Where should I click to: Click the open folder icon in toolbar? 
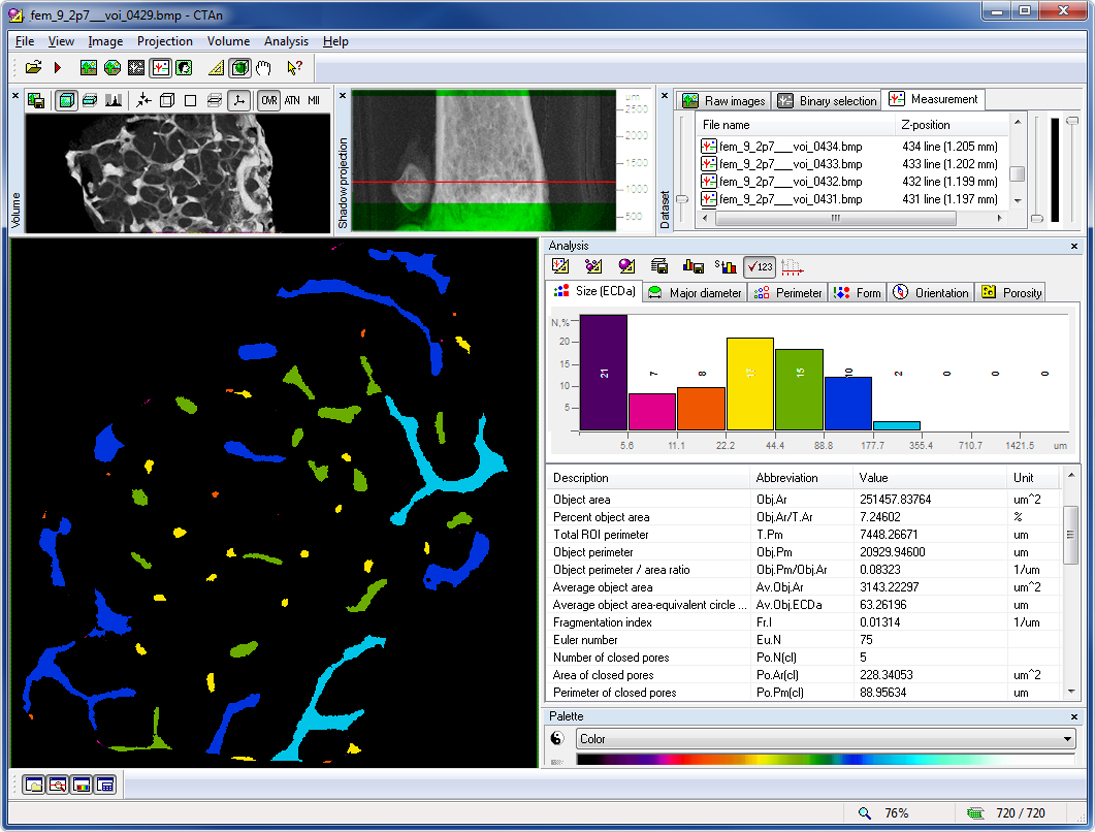[x=33, y=68]
